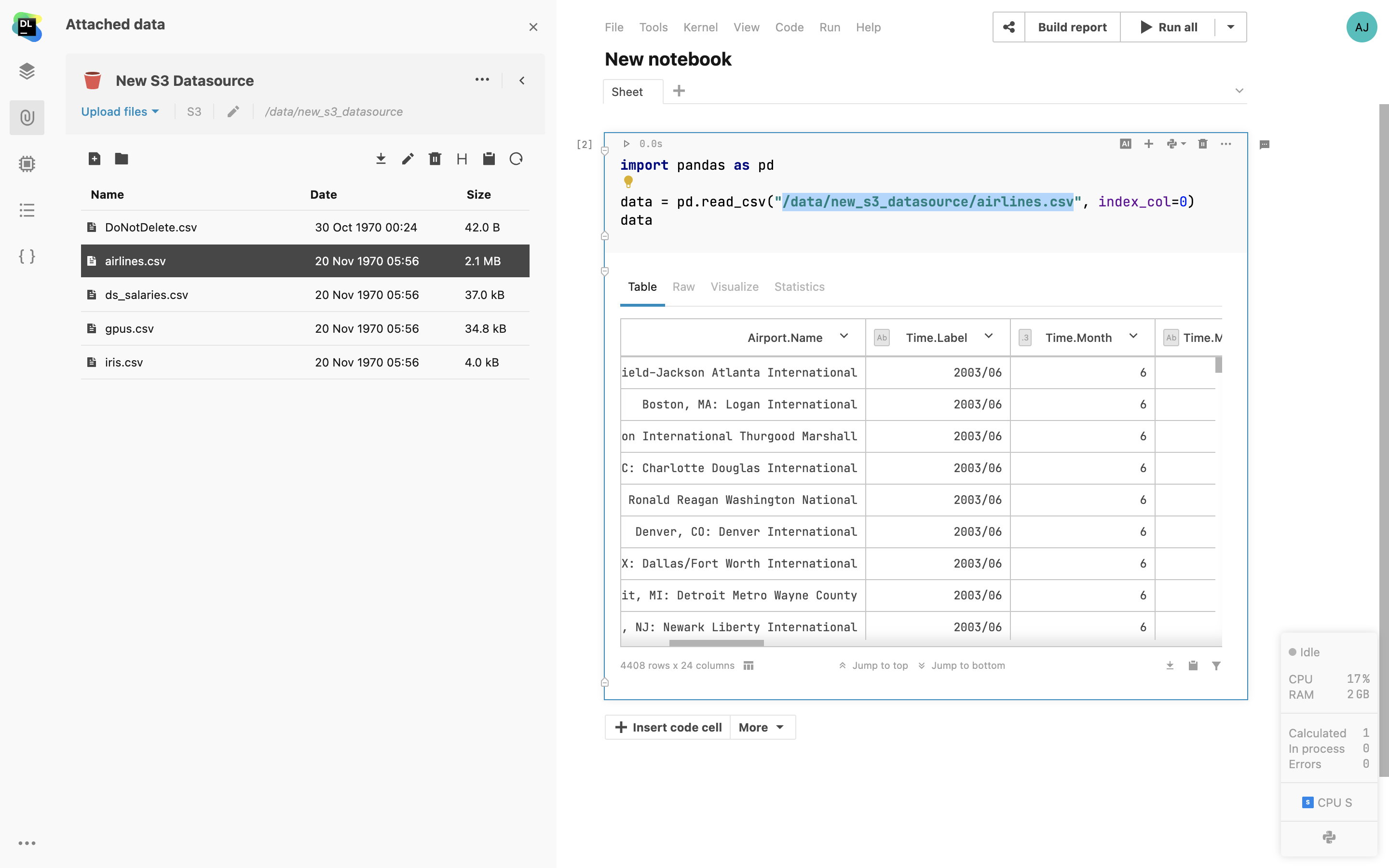Click the share icon beside Build report

[1008, 27]
